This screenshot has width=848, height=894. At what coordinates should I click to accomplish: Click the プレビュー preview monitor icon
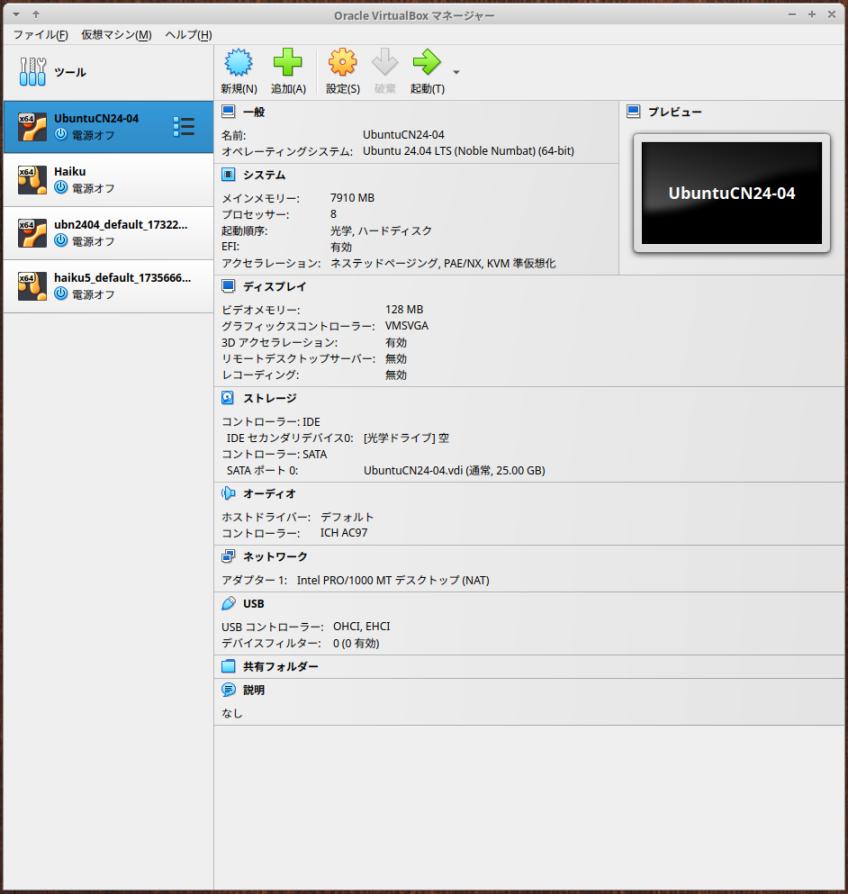633,111
